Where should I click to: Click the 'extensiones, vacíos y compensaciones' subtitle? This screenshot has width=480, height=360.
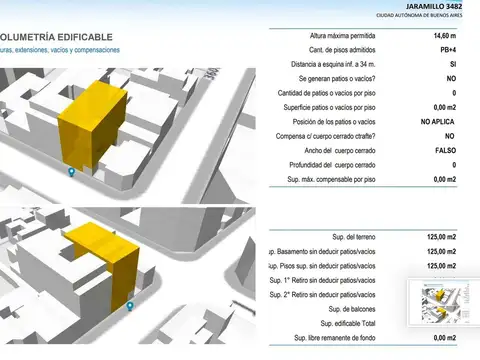pos(67,50)
